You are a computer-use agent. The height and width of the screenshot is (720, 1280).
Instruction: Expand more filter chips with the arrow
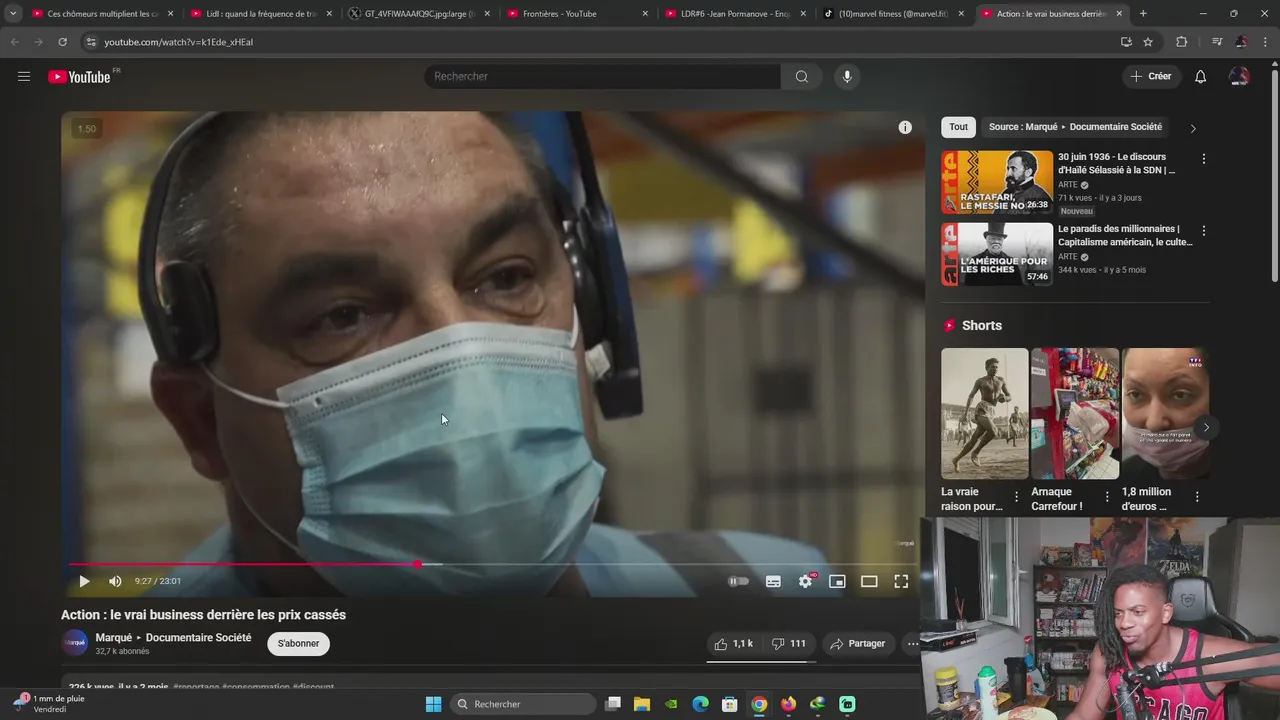1192,128
